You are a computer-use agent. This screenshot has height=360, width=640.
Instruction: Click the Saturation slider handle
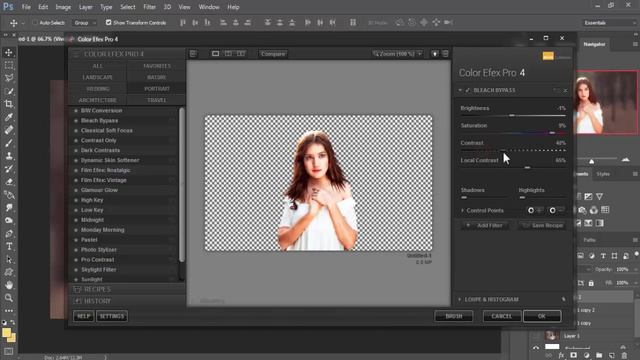(552, 133)
